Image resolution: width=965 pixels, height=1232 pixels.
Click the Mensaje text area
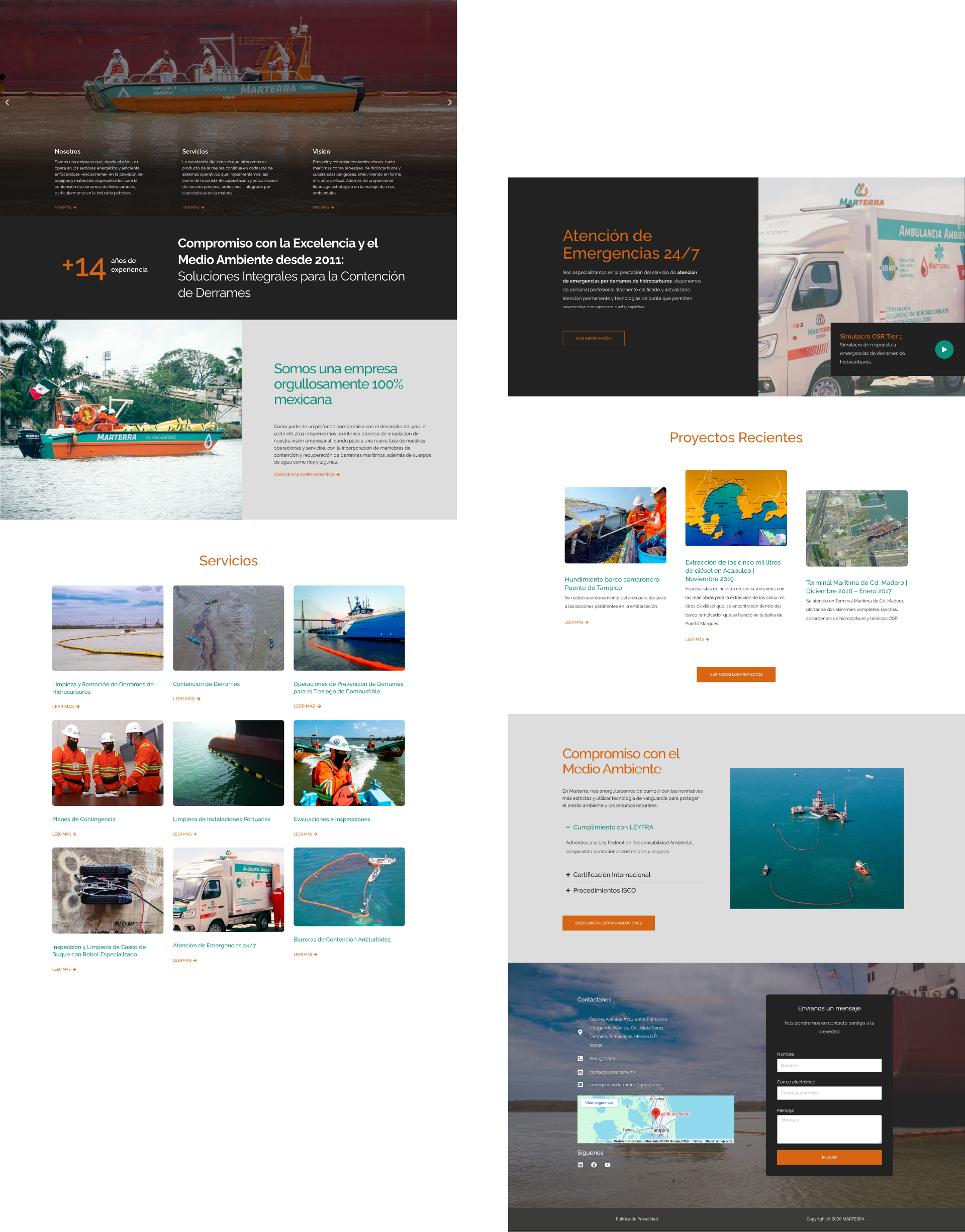[829, 1129]
